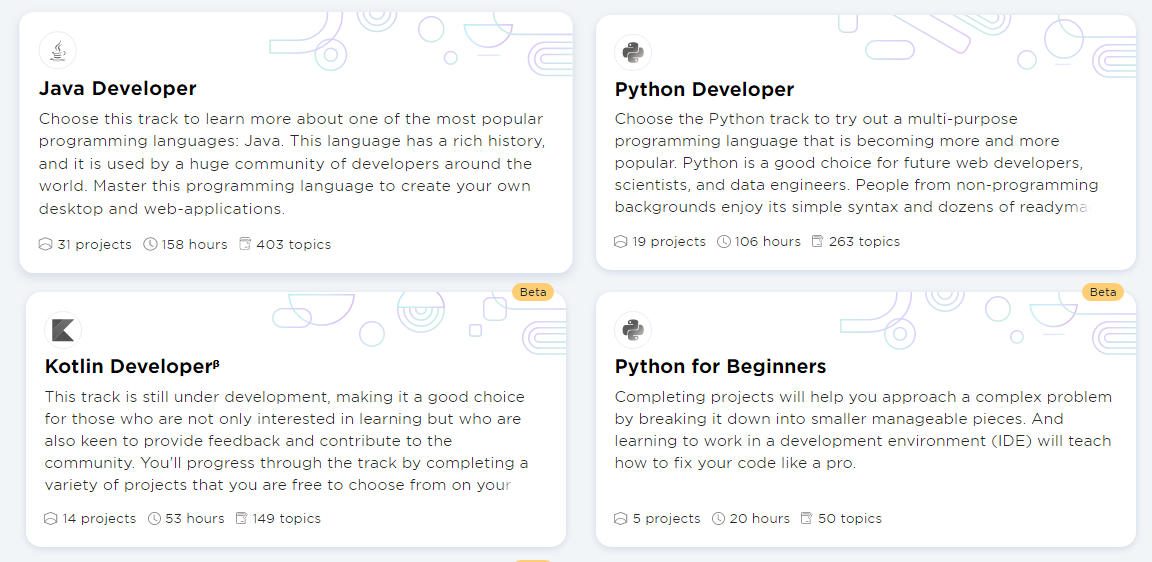
Task: Click the Beta badge on Kotlin Developer card
Action: 533,292
